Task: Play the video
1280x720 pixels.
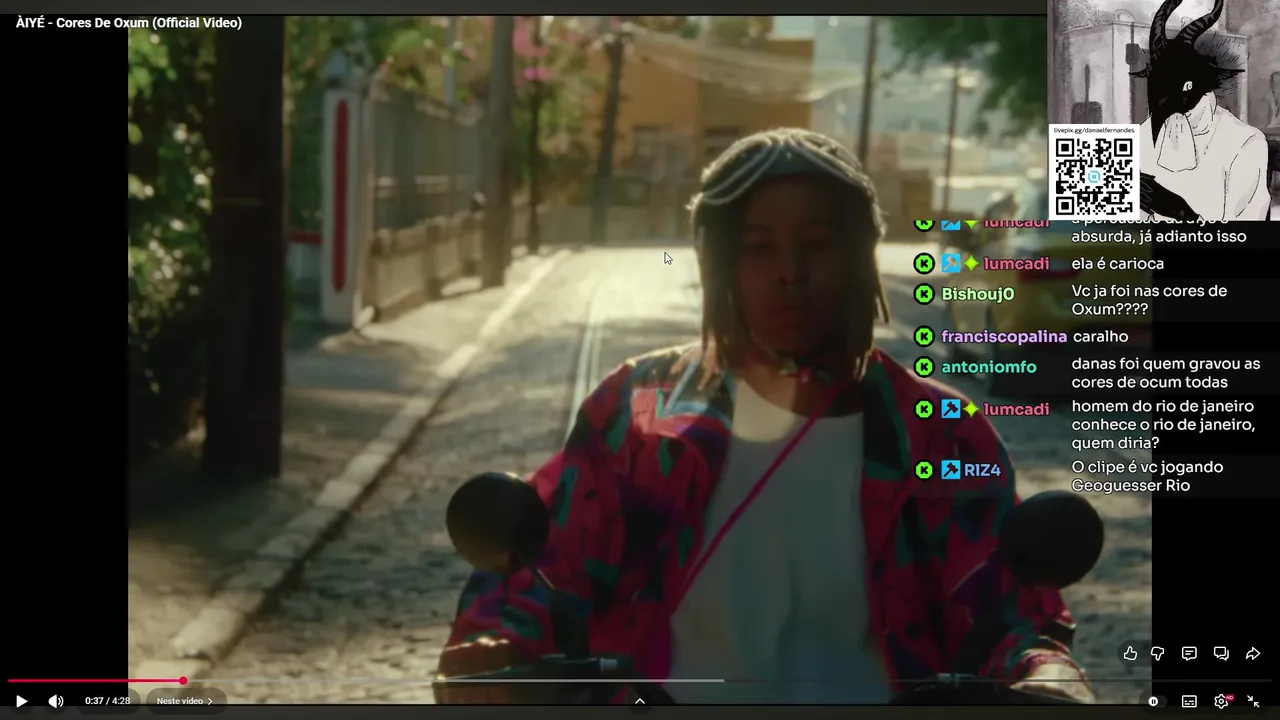Action: (21, 701)
